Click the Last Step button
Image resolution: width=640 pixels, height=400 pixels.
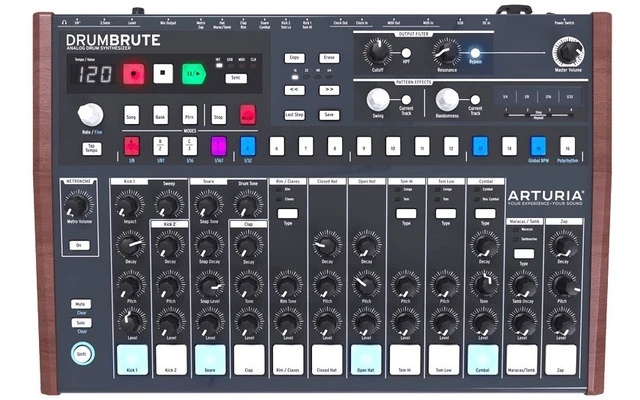pyautogui.click(x=294, y=115)
